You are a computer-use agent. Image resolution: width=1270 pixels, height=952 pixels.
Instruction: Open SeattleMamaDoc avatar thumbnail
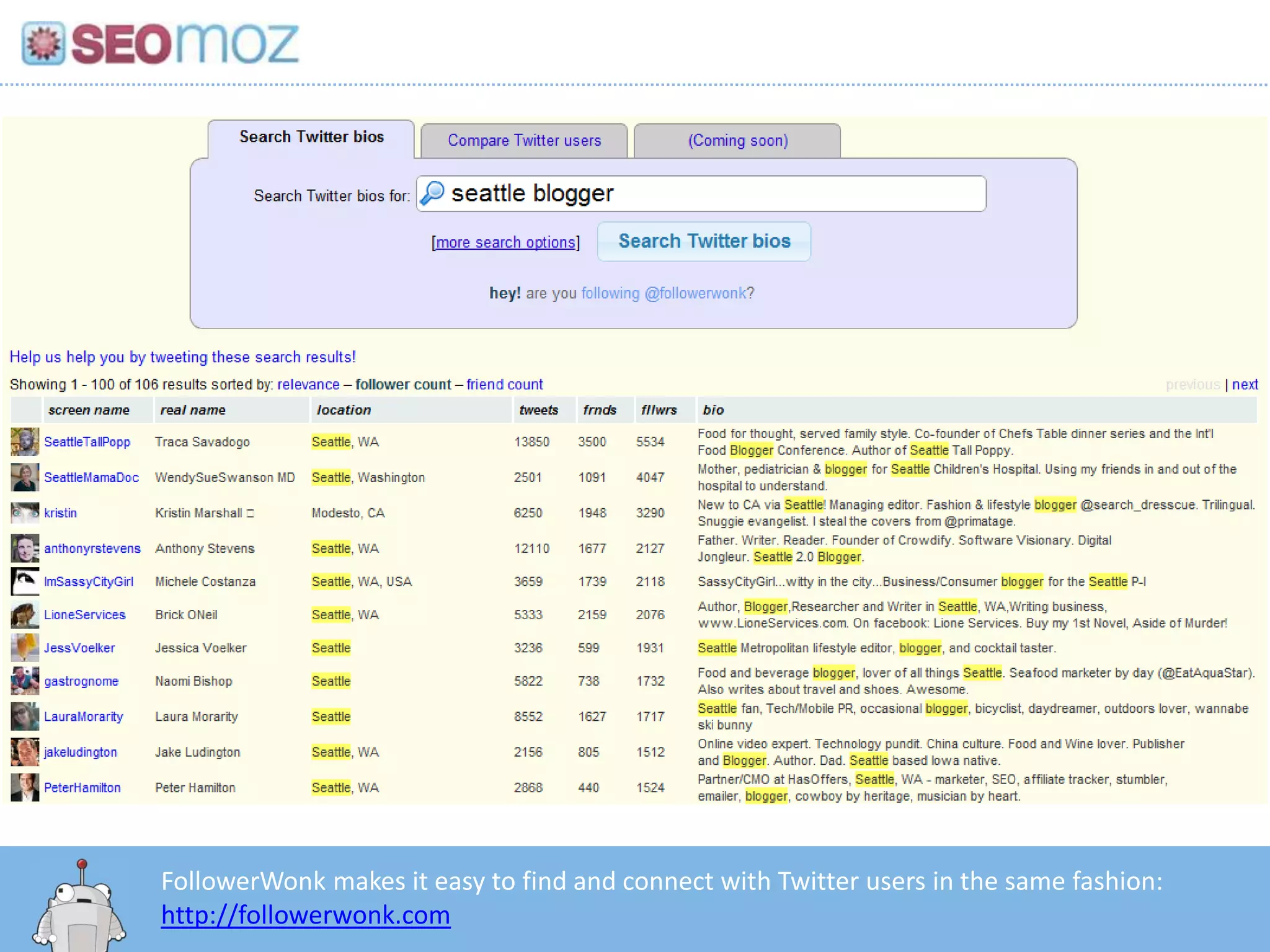[25, 477]
